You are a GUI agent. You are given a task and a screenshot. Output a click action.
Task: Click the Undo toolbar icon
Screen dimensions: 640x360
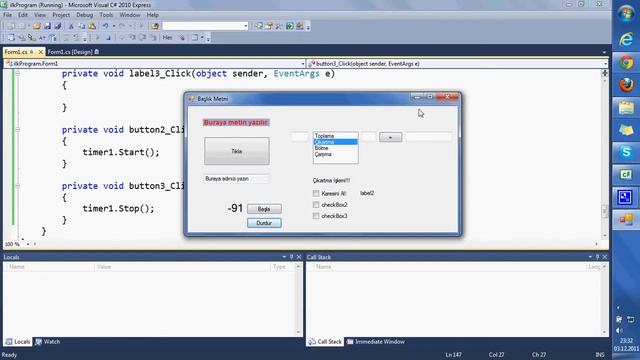click(105, 26)
